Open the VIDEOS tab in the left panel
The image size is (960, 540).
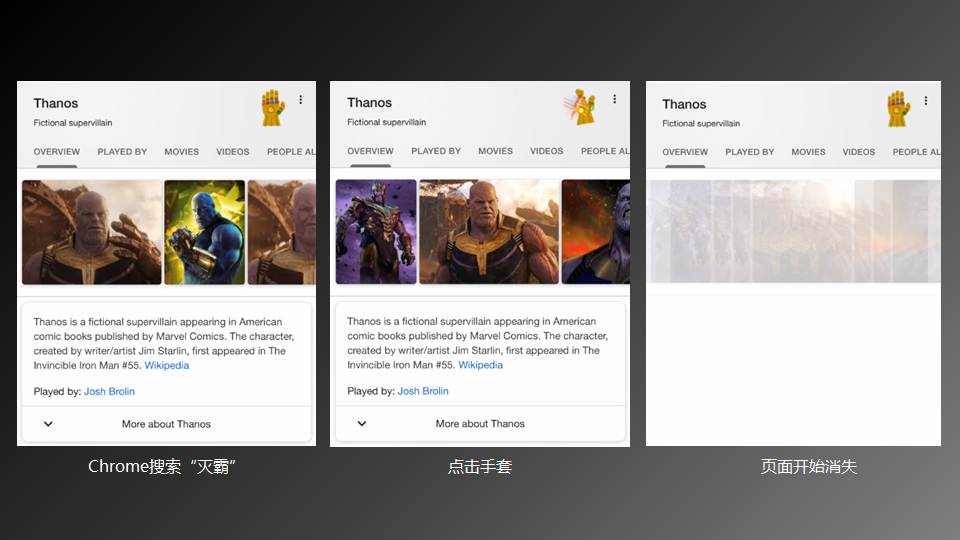(233, 152)
